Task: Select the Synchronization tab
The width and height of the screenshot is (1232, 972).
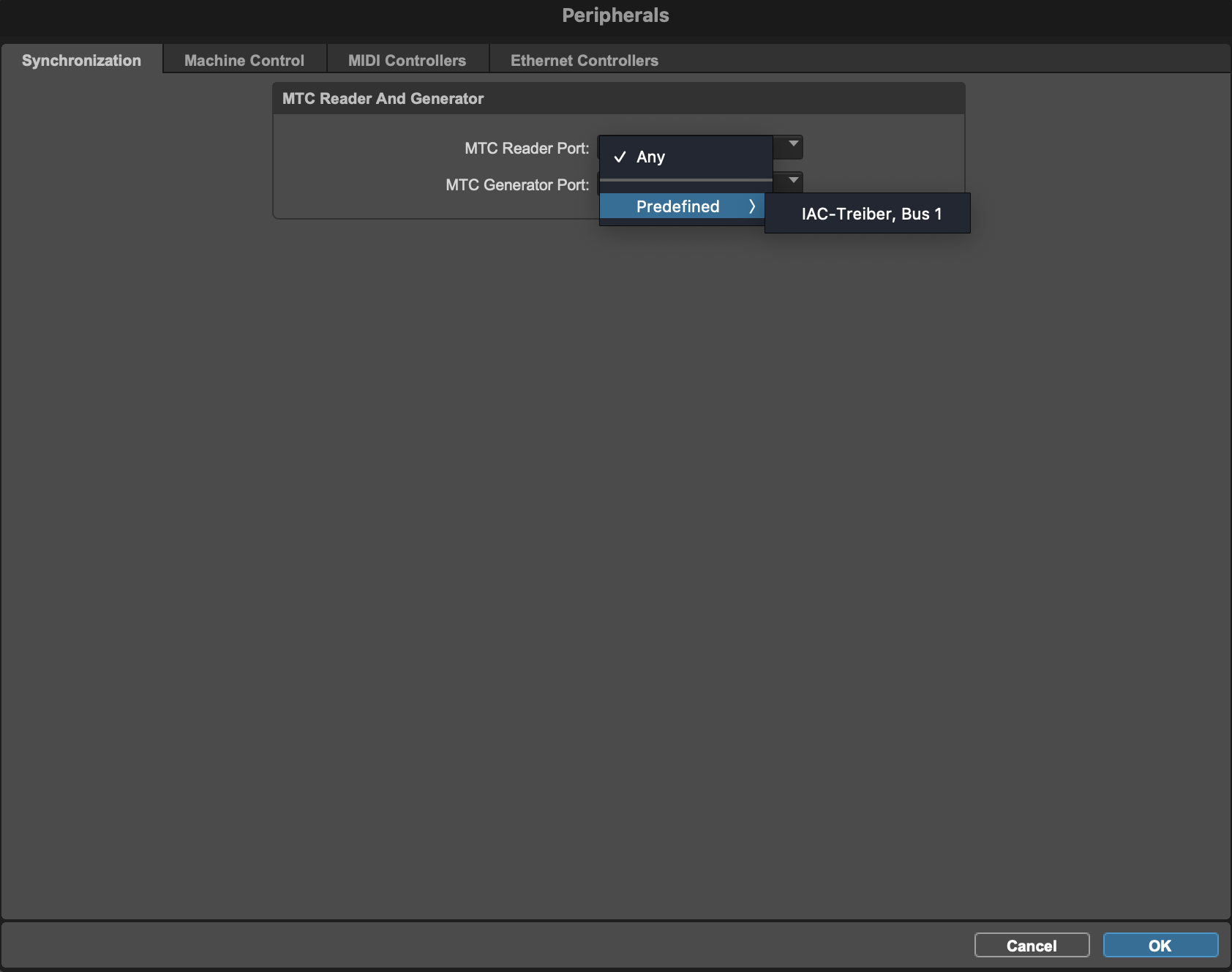Action: click(x=81, y=60)
